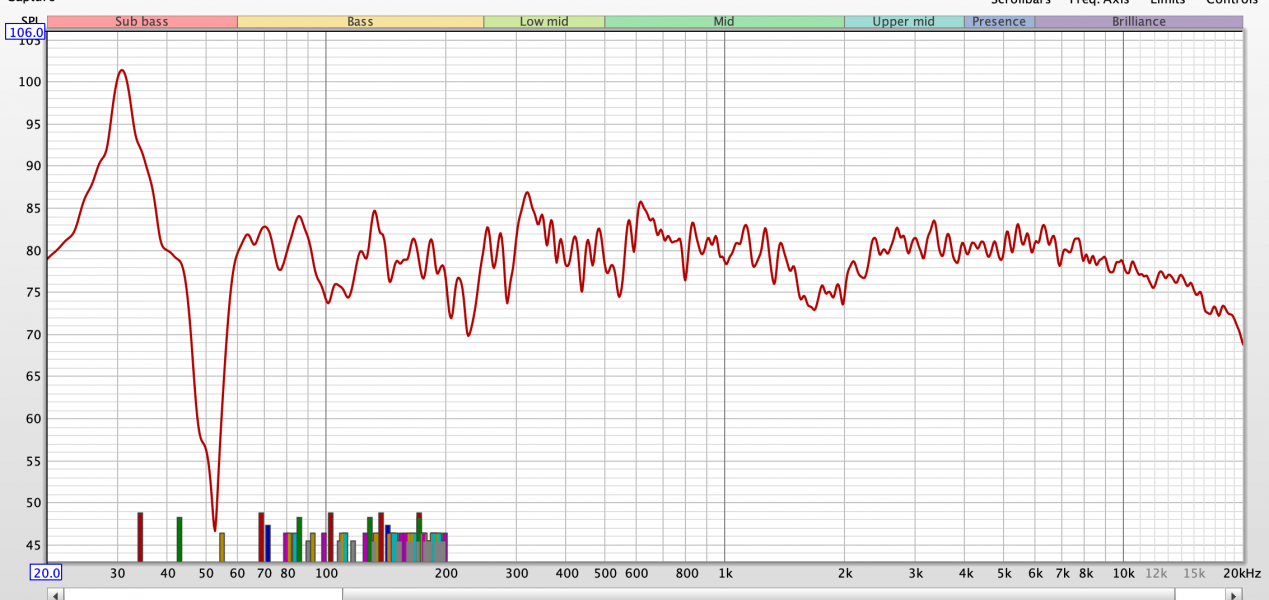Click the 2k frequency axis label

pos(845,573)
